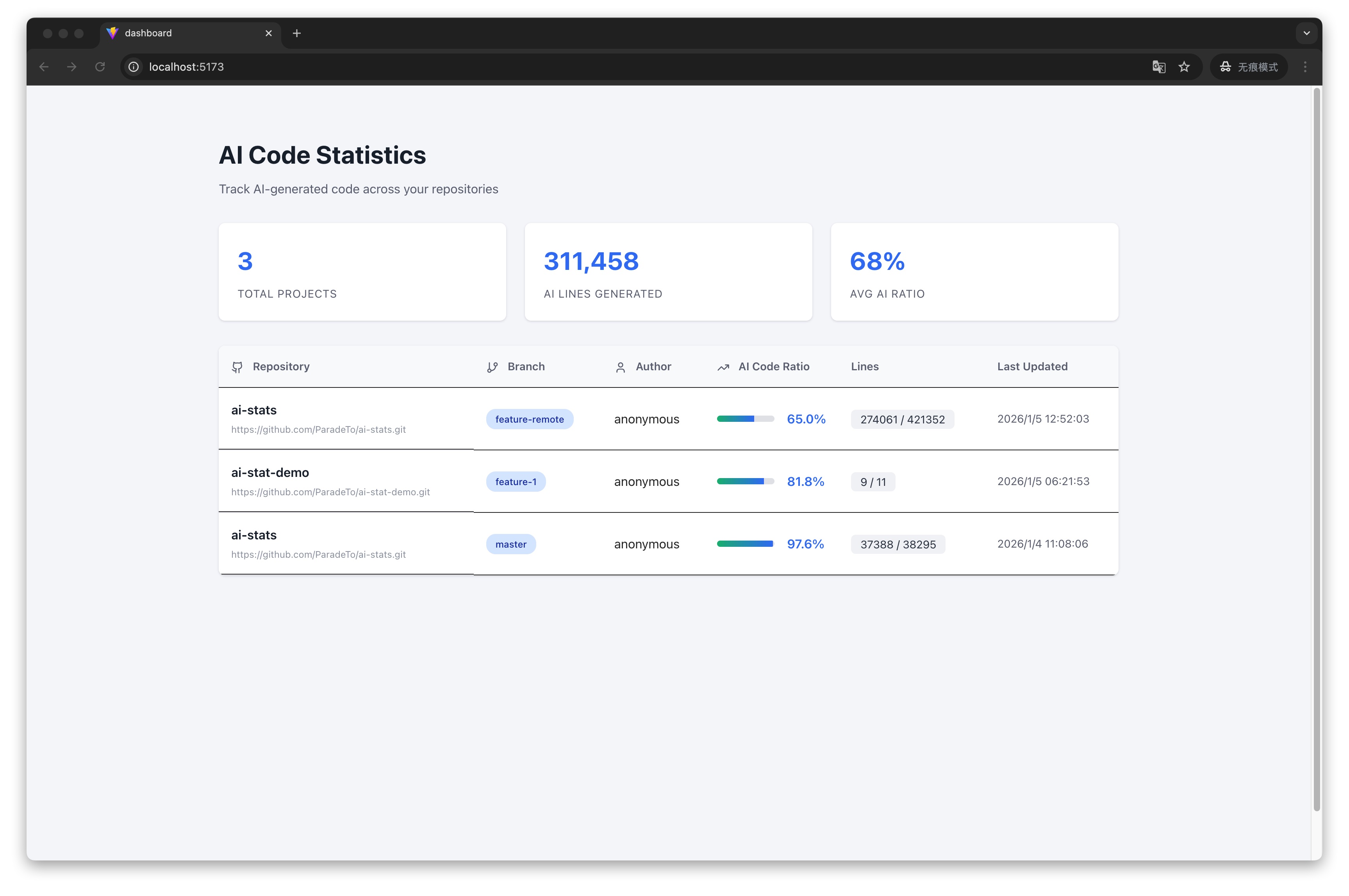Click the feature-remote branch badge
1349x896 pixels.
(529, 419)
